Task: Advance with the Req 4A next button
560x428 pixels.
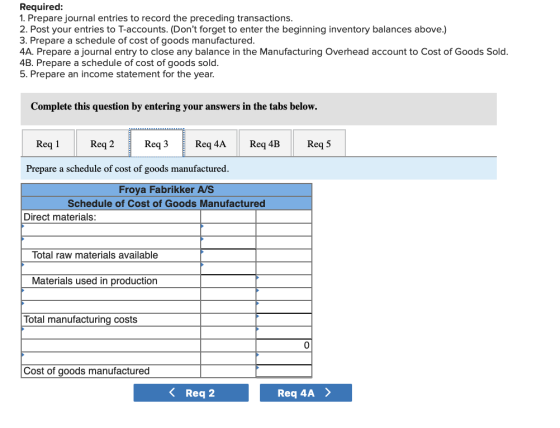Action: pyautogui.click(x=306, y=393)
